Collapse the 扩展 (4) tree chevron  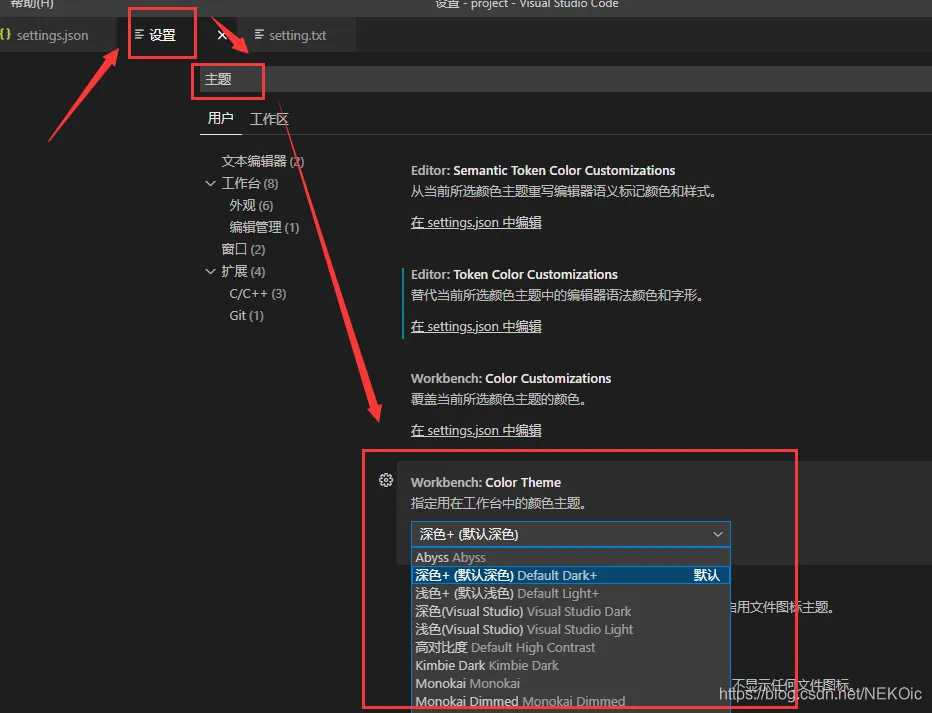[x=210, y=271]
